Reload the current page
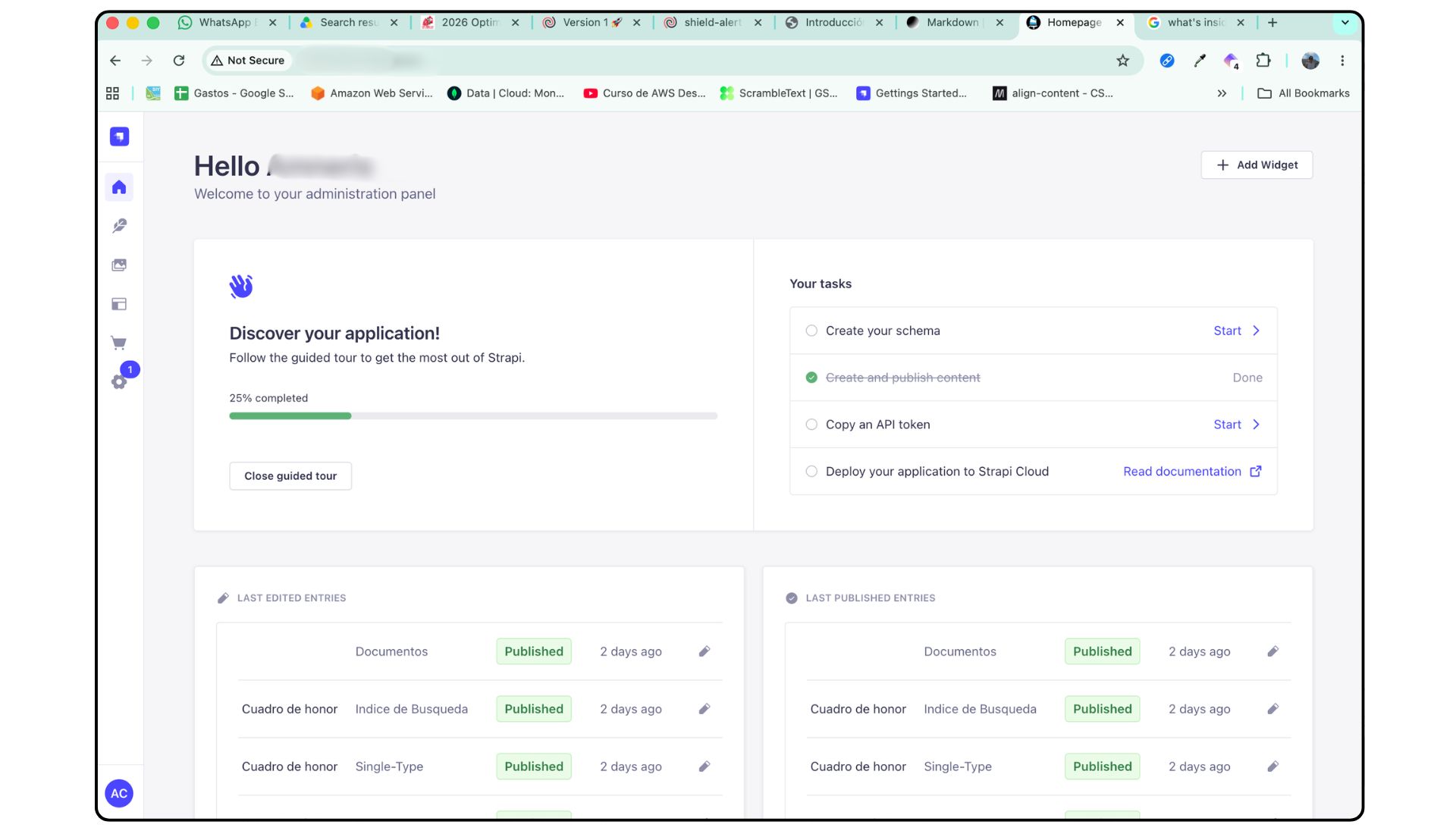Screen dimensions: 1456x834 pos(179,61)
